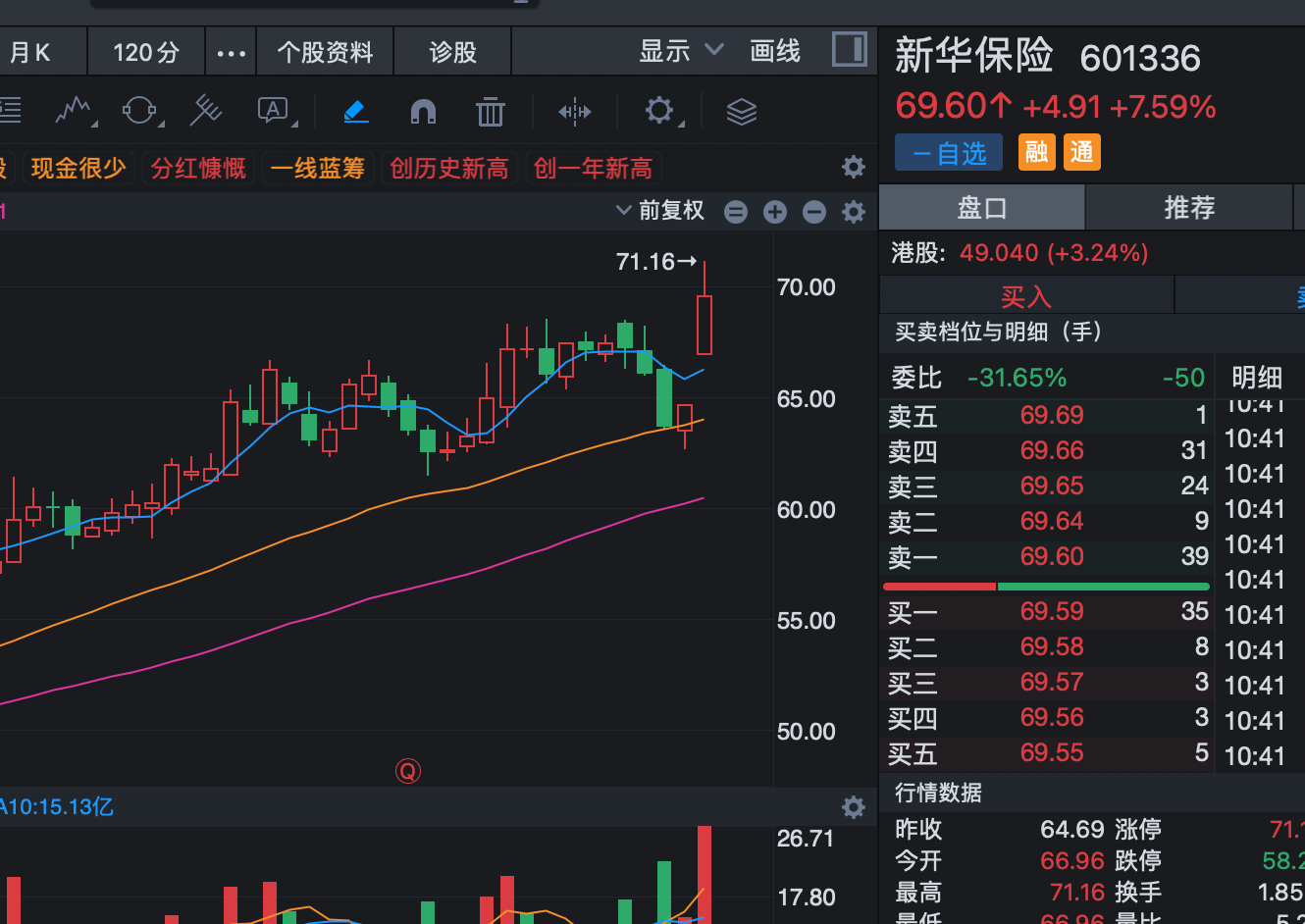The image size is (1305, 924).
Task: Switch to 120分 period tab
Action: 146,52
